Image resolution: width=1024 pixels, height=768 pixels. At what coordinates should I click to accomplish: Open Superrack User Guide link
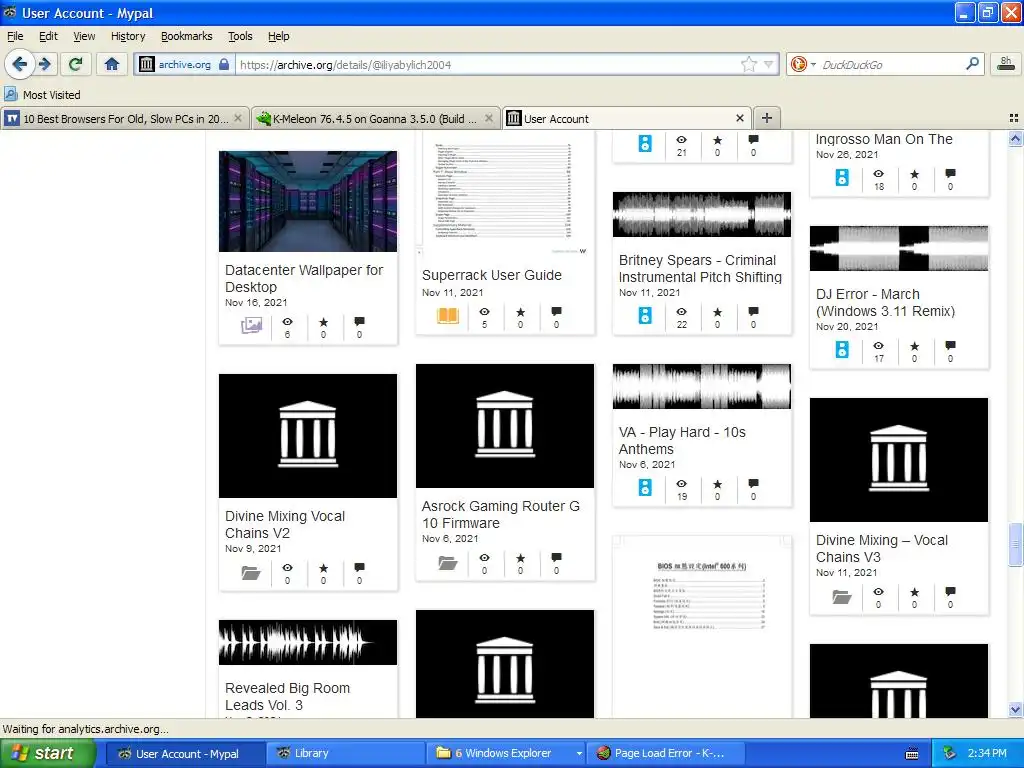492,275
